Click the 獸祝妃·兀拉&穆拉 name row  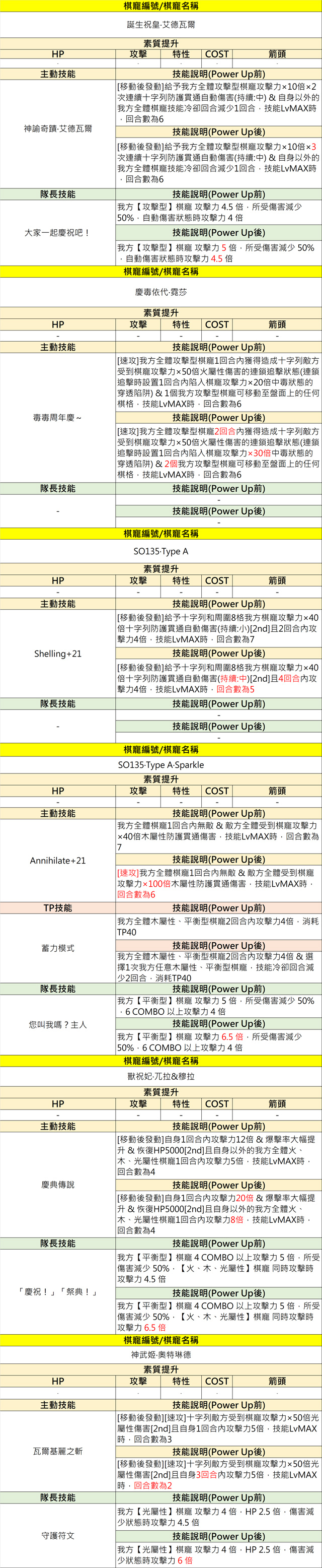pyautogui.click(x=161, y=1076)
